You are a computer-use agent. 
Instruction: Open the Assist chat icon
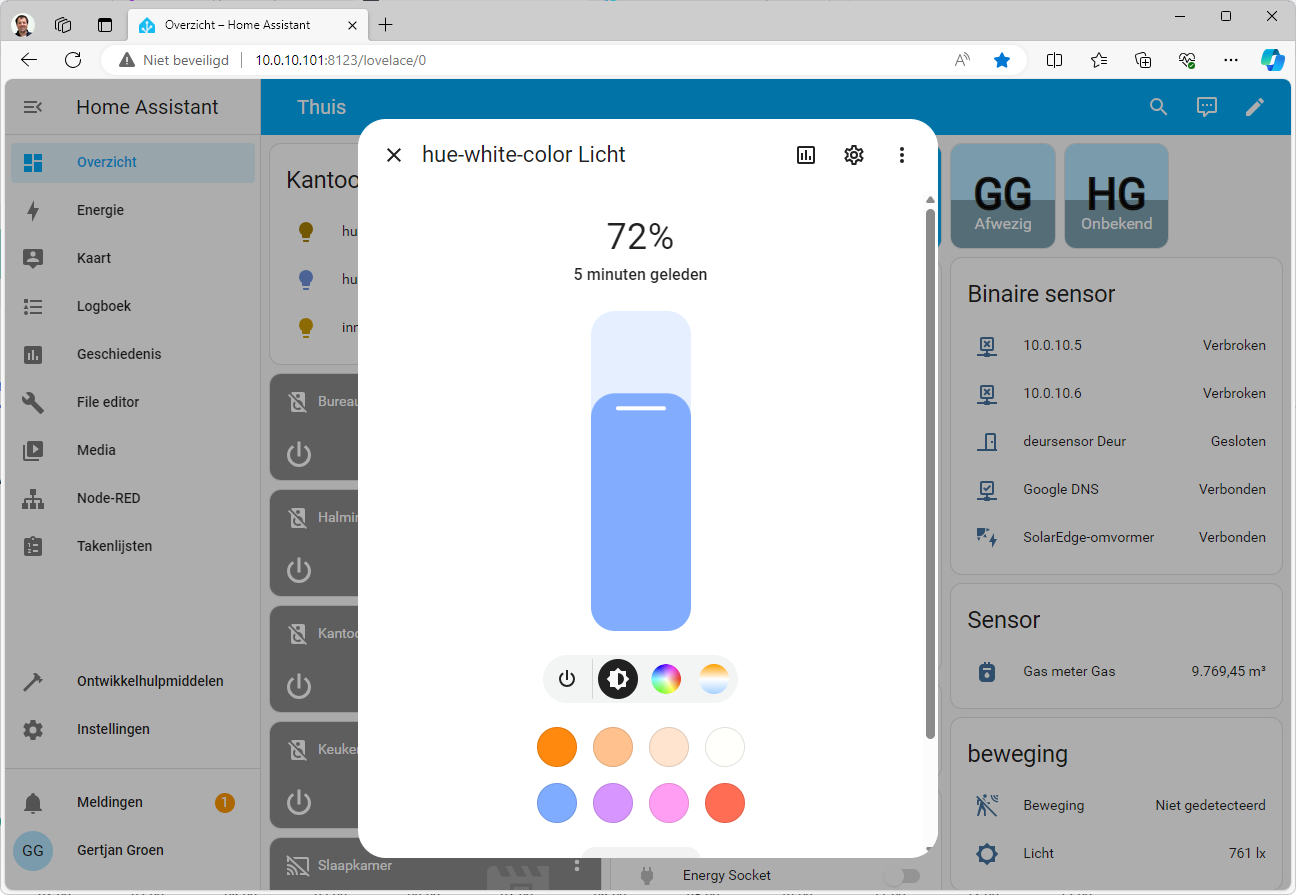1207,107
